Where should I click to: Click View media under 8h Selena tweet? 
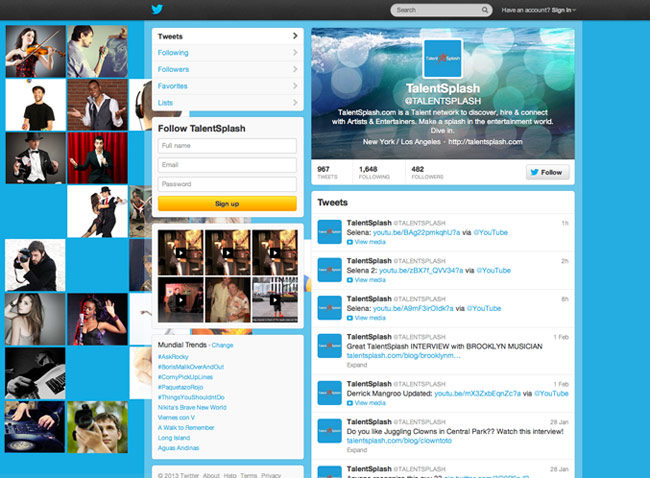pos(370,318)
